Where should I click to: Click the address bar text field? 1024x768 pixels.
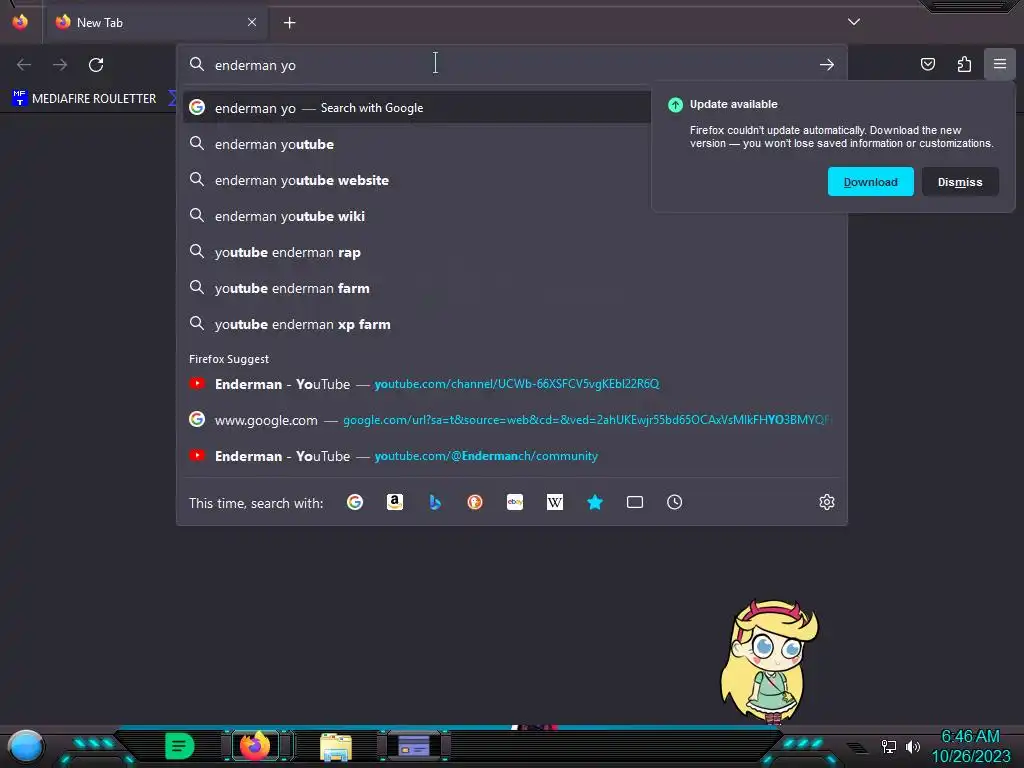coord(512,65)
